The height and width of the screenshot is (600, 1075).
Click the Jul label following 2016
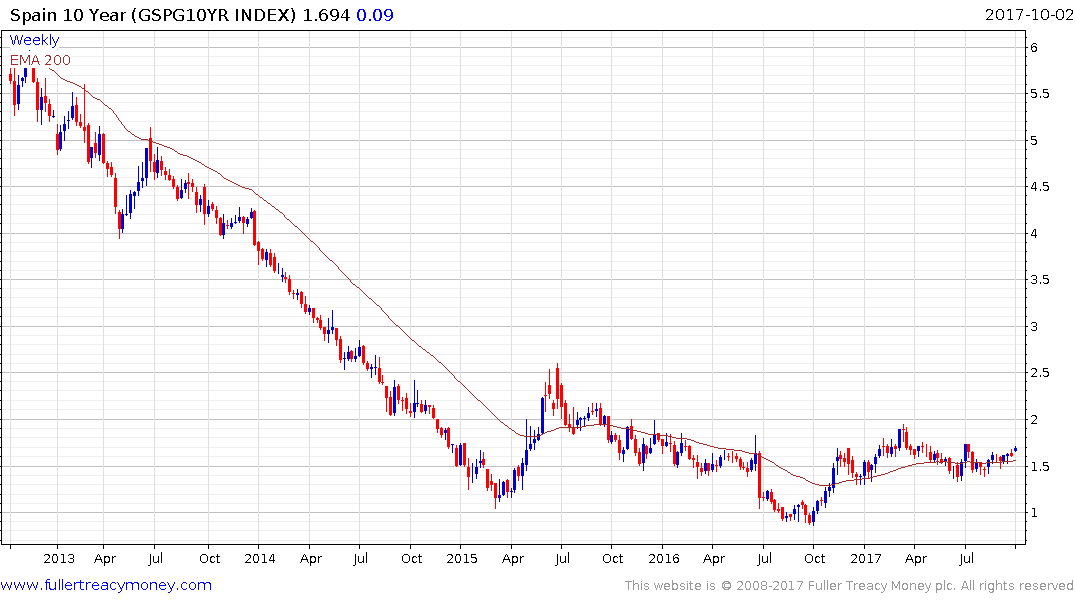pyautogui.click(x=764, y=558)
